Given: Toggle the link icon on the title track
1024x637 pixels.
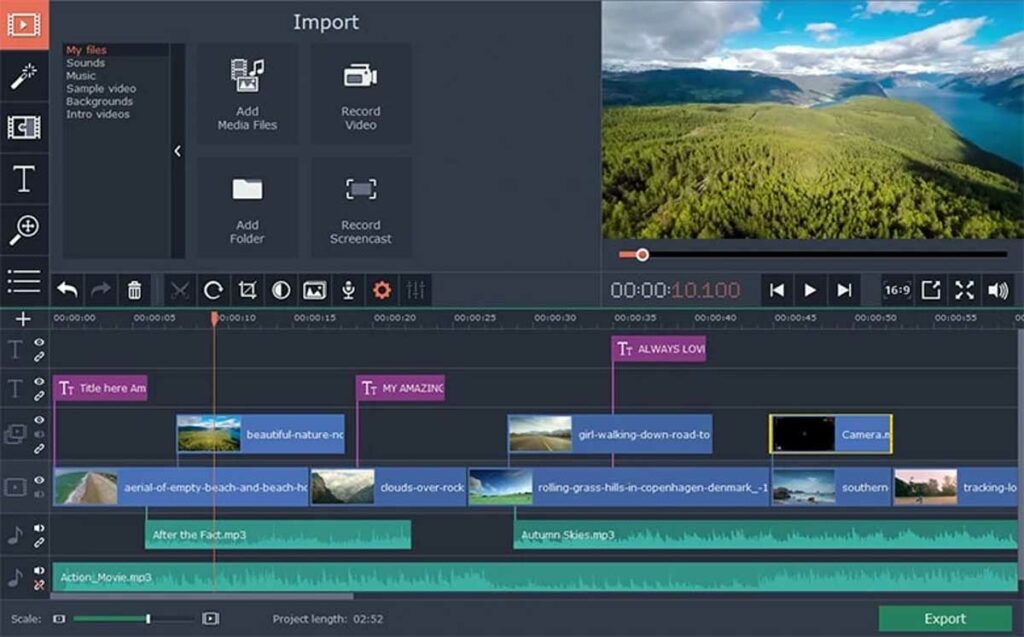Looking at the screenshot, I should [x=40, y=357].
